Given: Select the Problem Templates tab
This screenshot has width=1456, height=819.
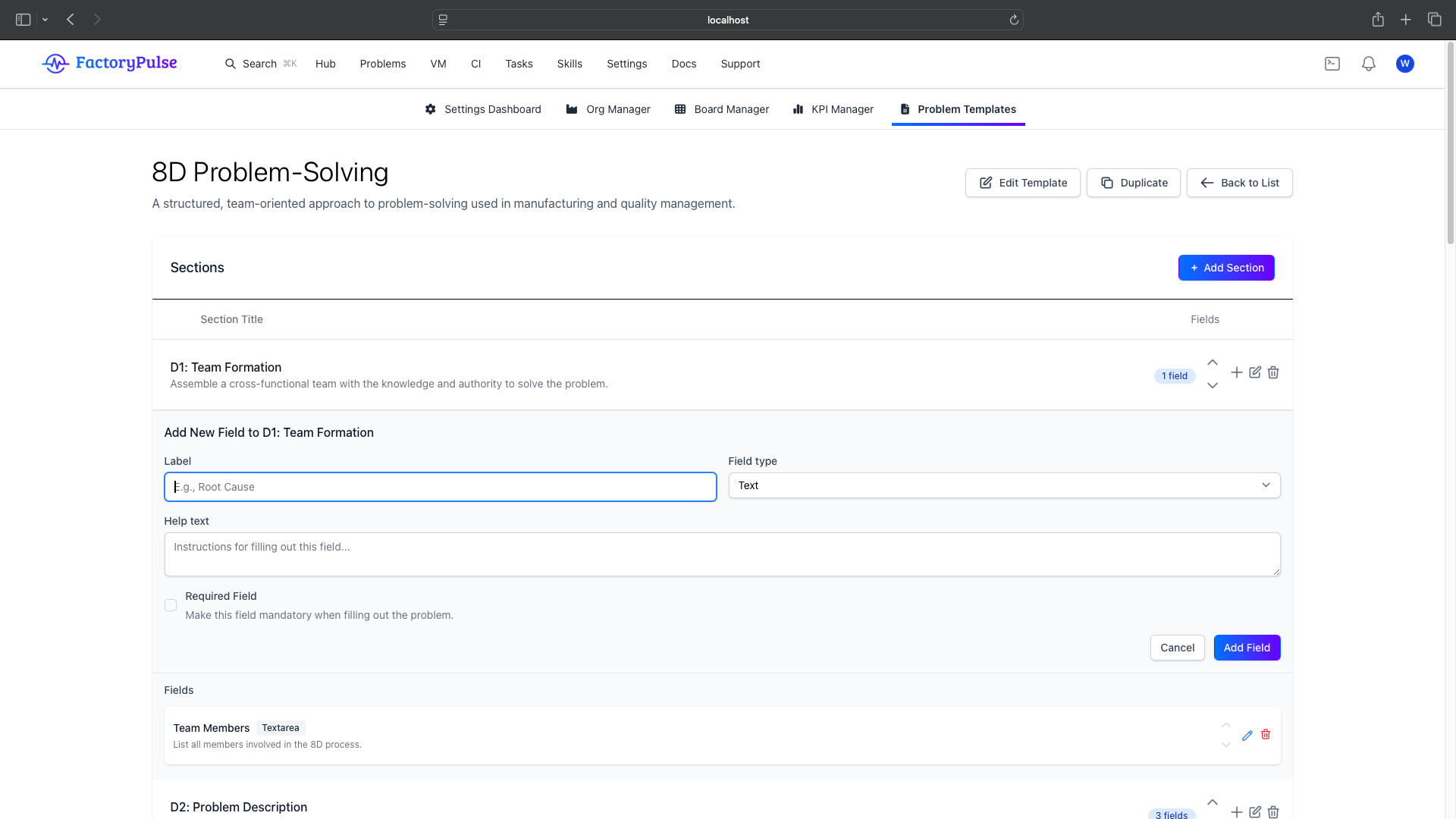Looking at the screenshot, I should (x=959, y=109).
